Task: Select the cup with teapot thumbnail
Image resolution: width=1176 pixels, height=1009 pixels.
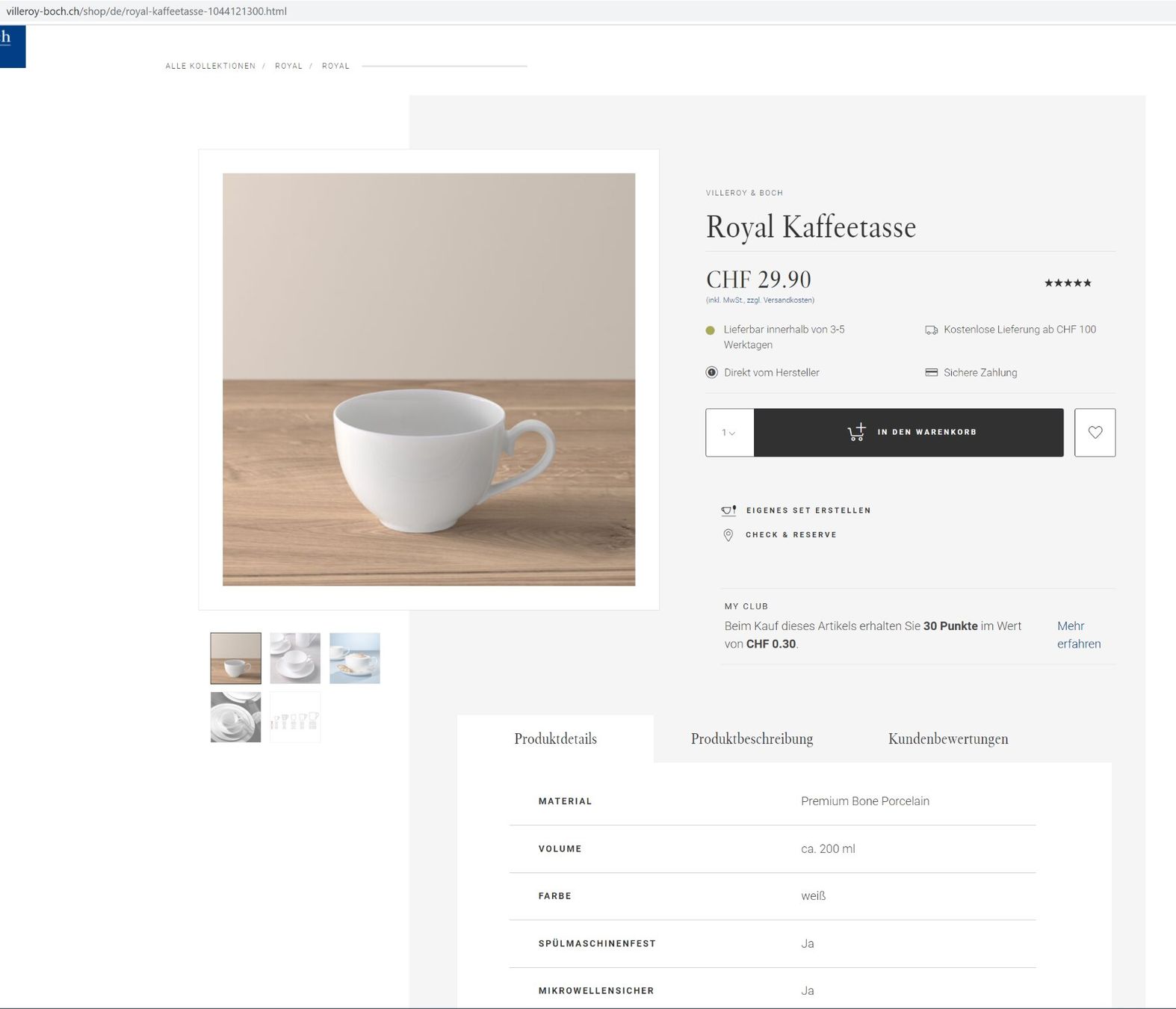Action: click(295, 658)
